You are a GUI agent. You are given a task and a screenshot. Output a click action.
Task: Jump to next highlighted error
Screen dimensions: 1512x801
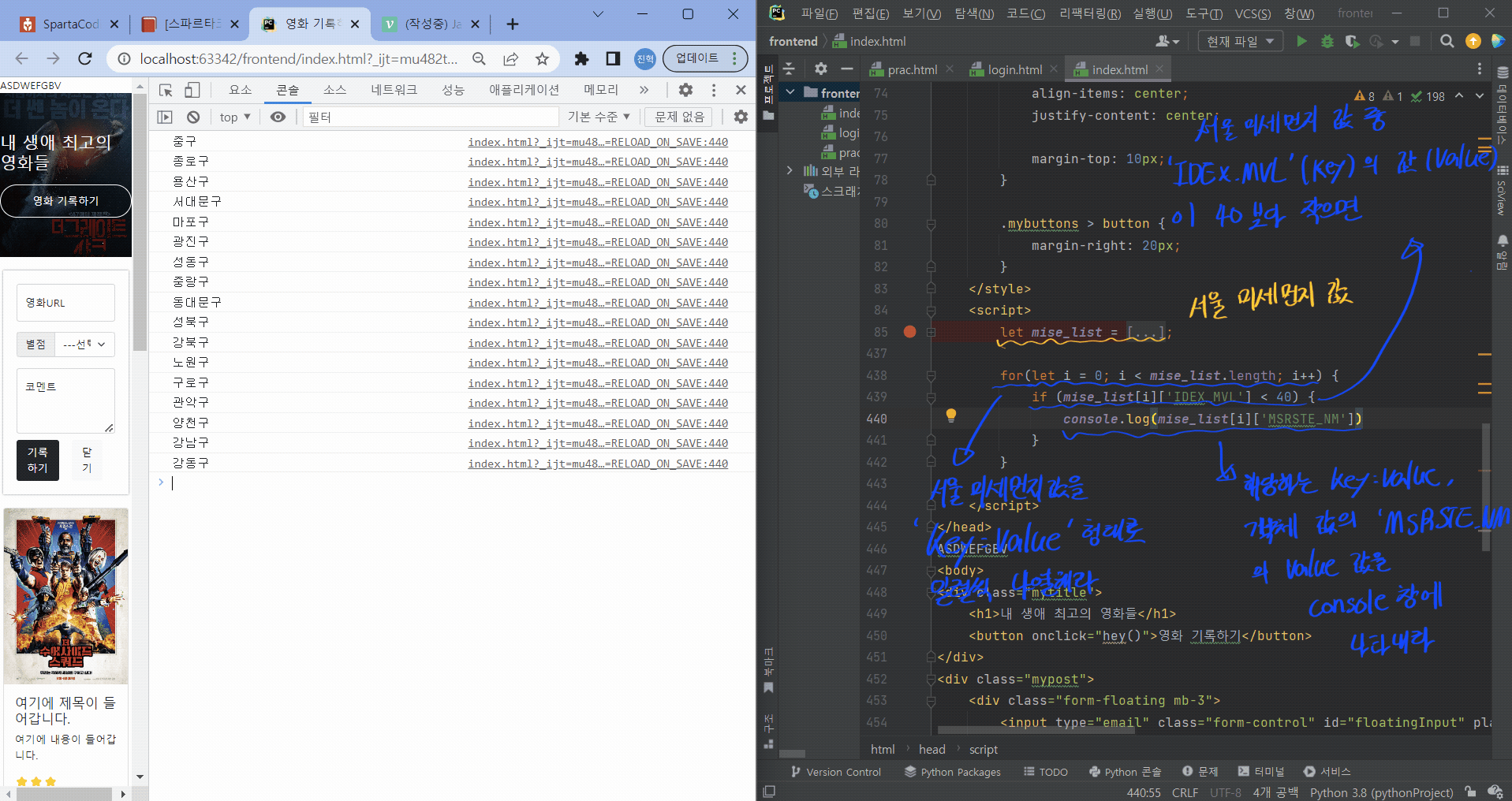[1480, 95]
